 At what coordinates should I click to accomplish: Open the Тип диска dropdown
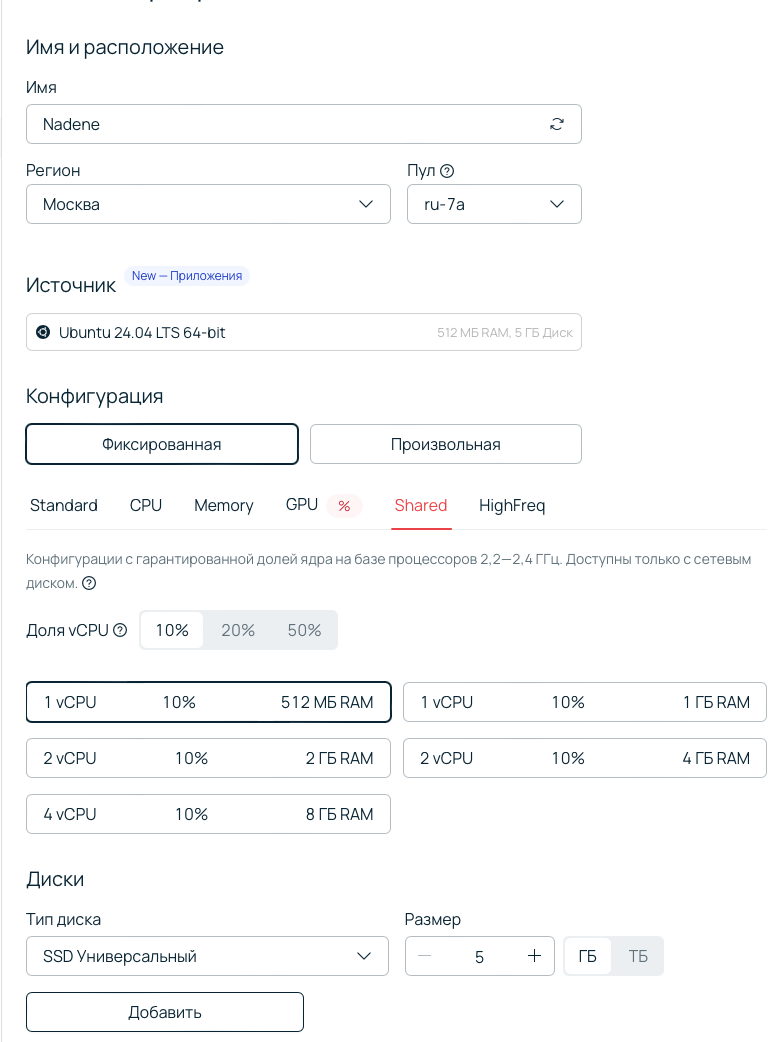207,956
